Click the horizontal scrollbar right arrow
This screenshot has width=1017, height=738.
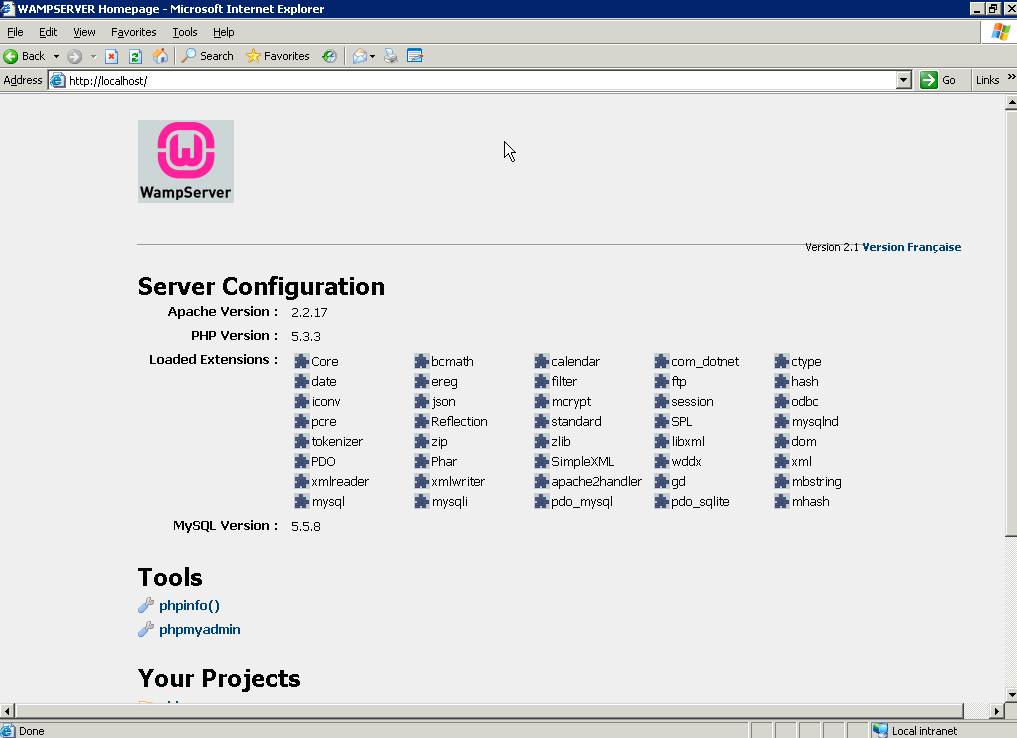click(x=996, y=711)
